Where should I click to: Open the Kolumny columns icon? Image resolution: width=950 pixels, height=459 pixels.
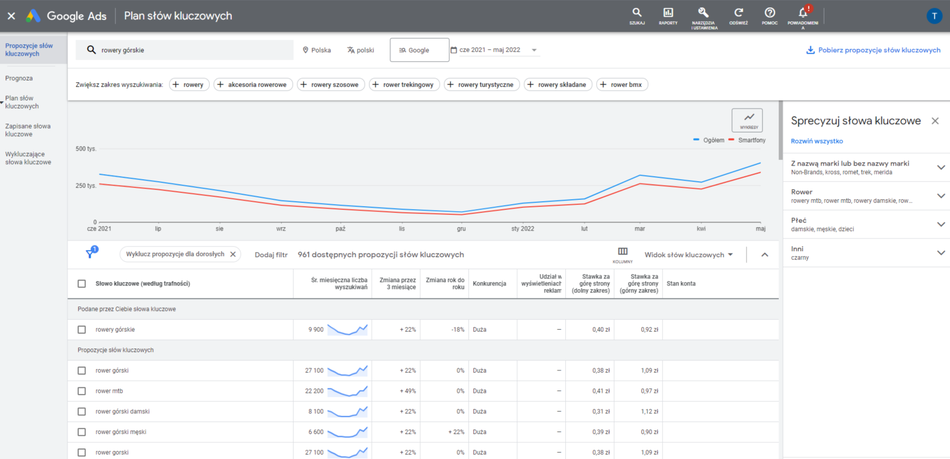point(622,253)
